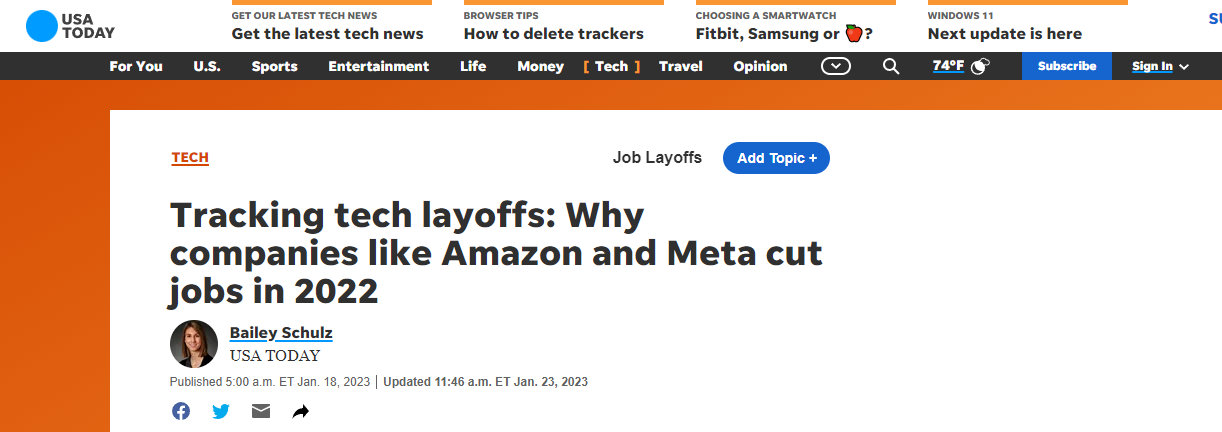Expand the more sections chevron menu
Image resolution: width=1222 pixels, height=432 pixels.
(836, 66)
